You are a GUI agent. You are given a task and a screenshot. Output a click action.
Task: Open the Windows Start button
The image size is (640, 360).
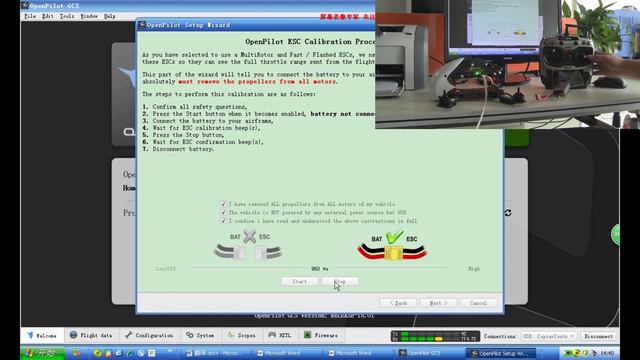(43, 353)
